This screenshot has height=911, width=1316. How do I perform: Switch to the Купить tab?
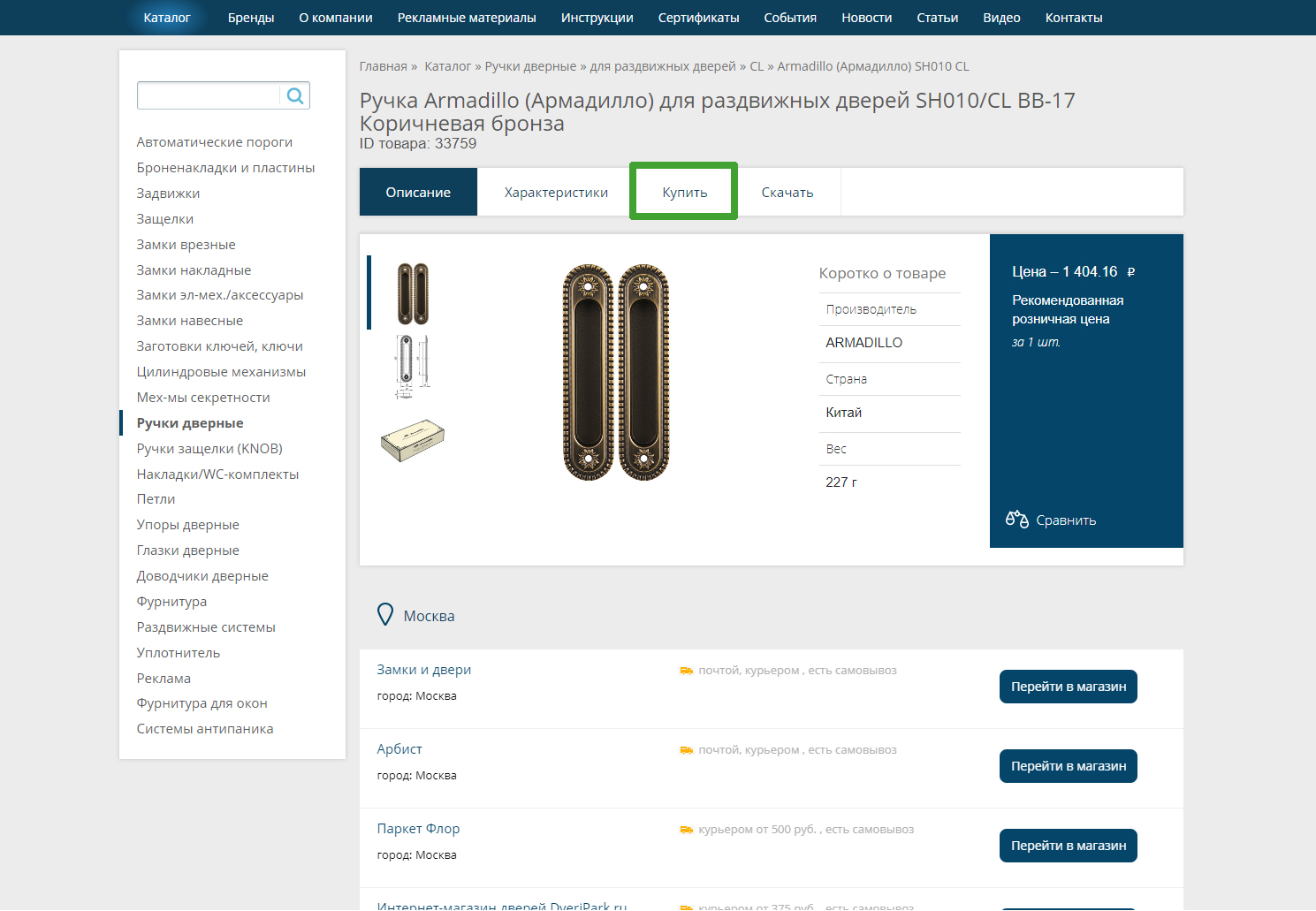(x=685, y=192)
